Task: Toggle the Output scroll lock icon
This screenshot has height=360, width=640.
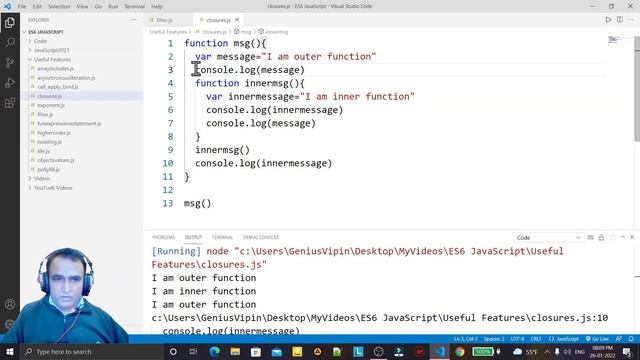Action: [601, 237]
